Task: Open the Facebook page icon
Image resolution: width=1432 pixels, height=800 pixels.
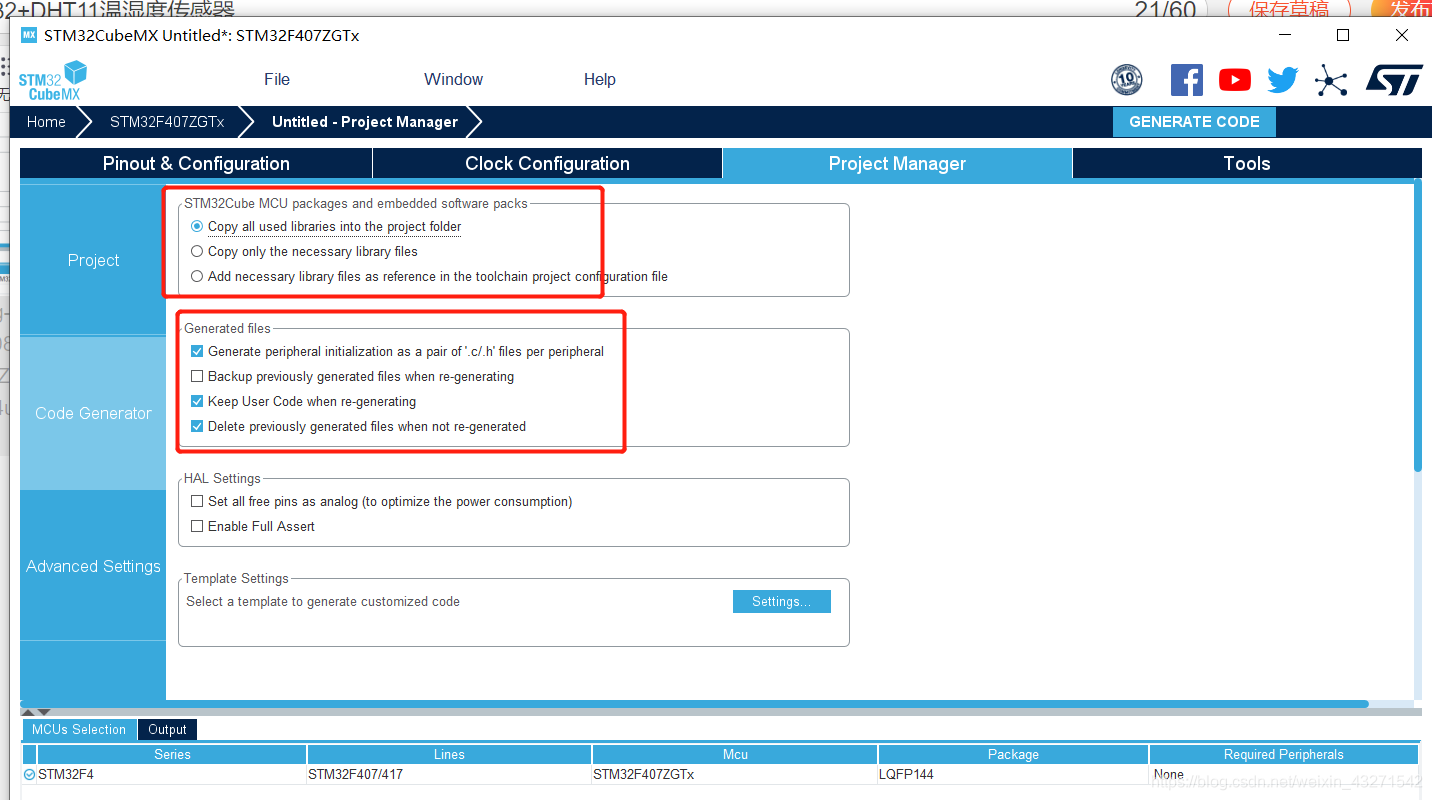Action: tap(1187, 80)
